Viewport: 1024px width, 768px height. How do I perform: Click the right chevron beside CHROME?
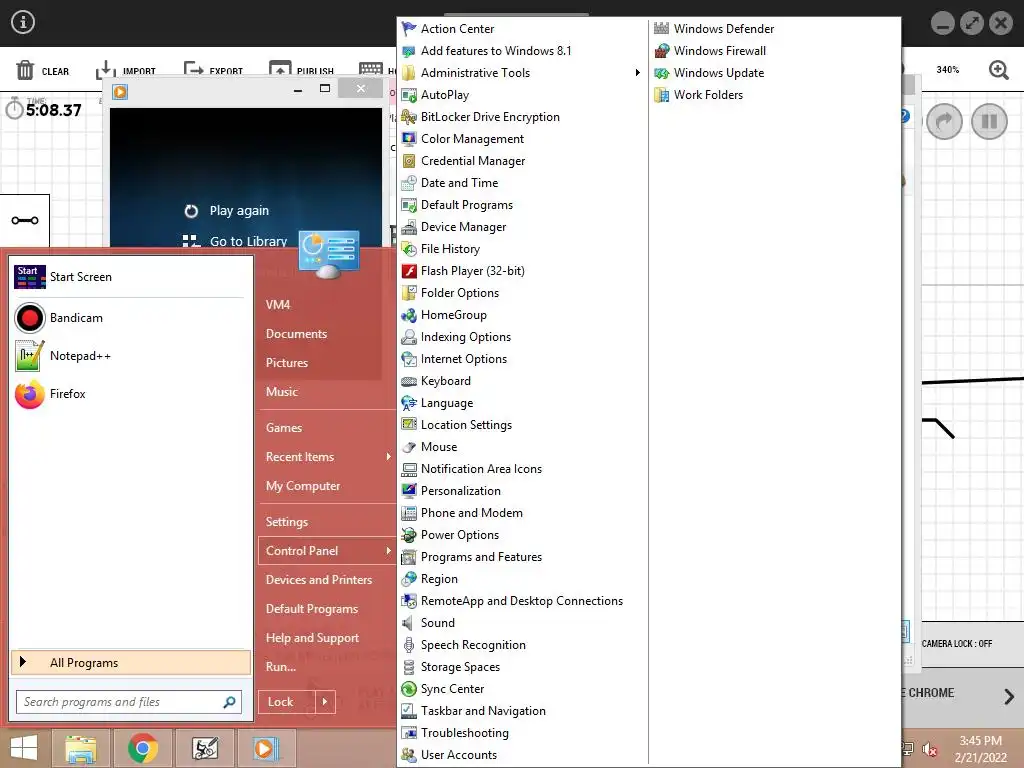1009,697
